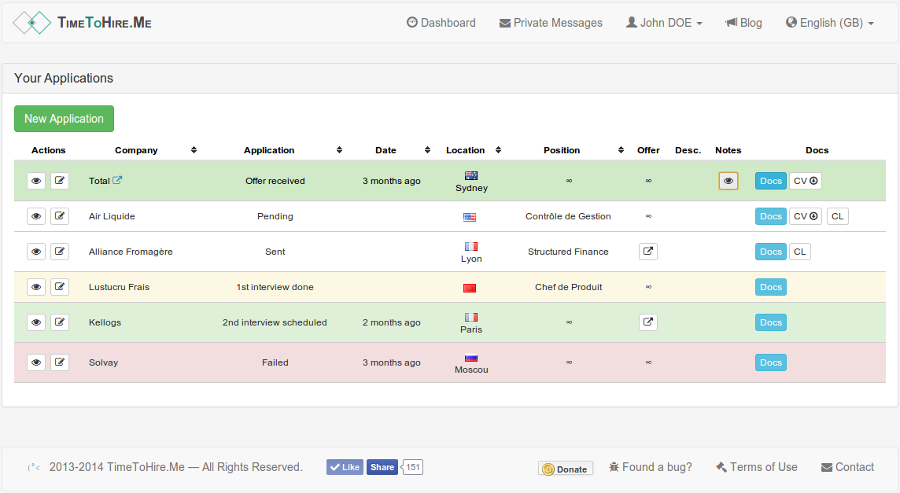View the Solvay application details
The image size is (900, 493).
[x=36, y=363]
